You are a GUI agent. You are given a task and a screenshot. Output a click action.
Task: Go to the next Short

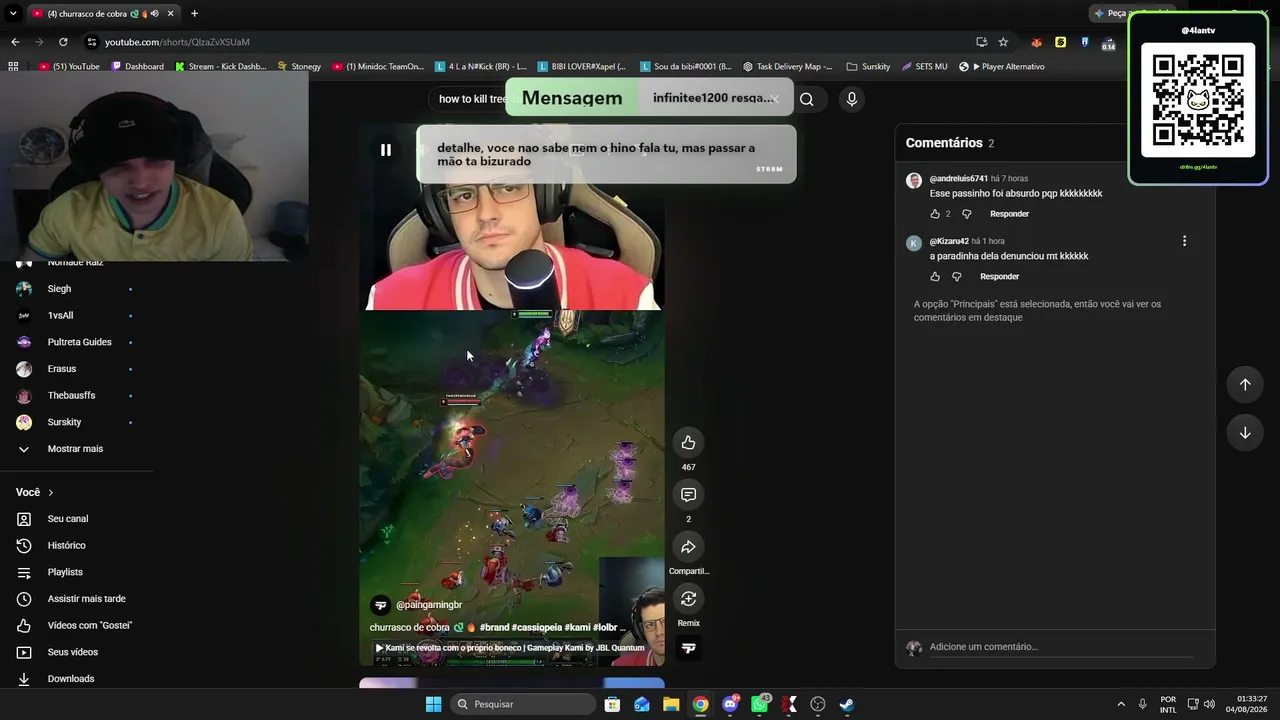(x=1245, y=433)
